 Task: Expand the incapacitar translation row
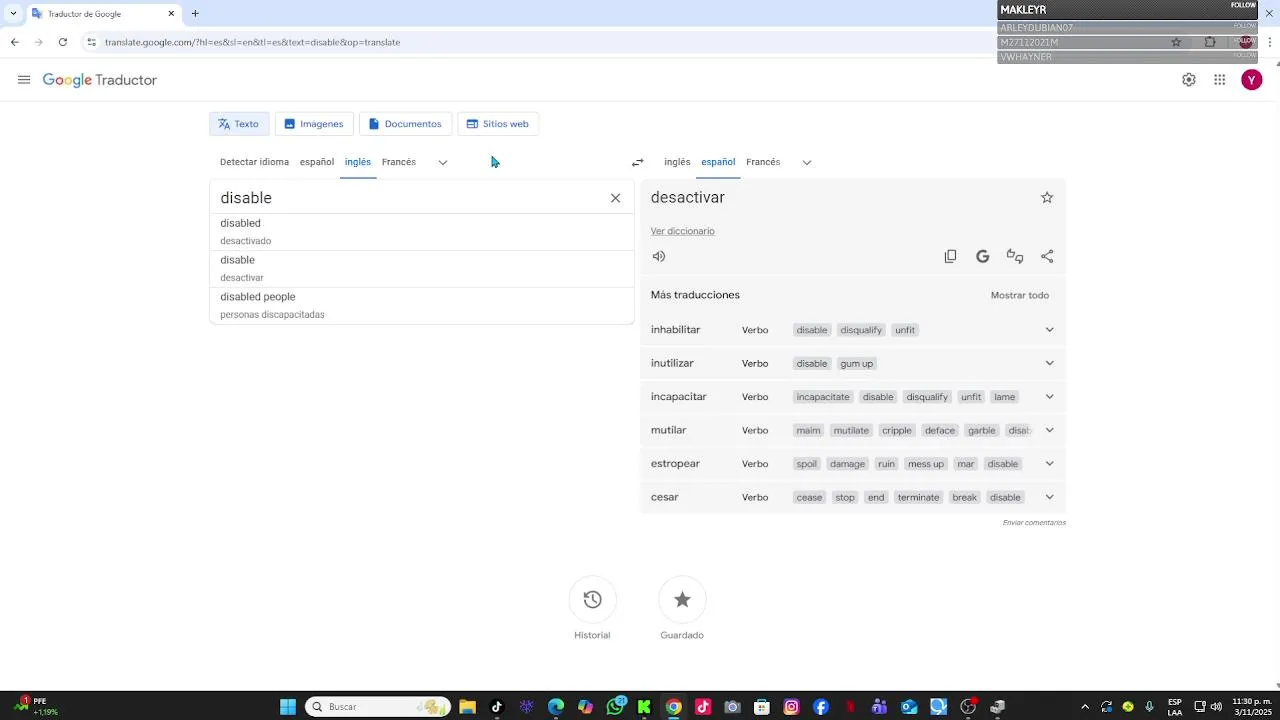[x=1049, y=397]
